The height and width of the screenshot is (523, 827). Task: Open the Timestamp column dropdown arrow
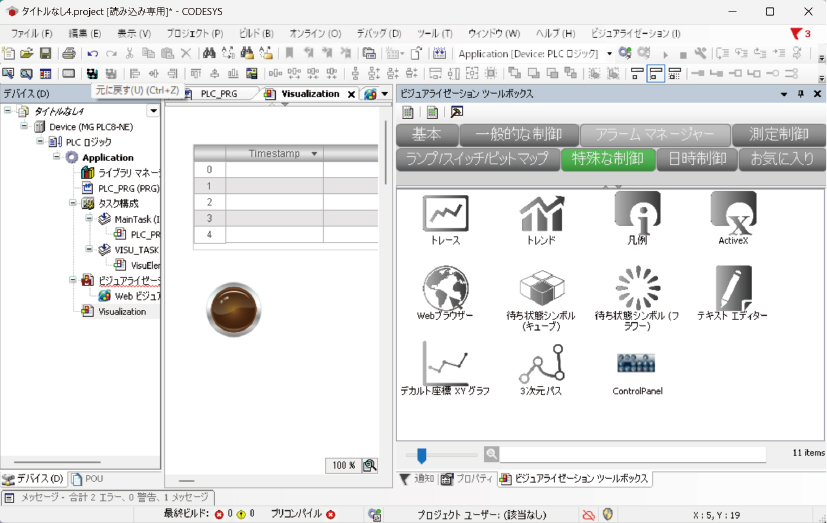(x=314, y=154)
